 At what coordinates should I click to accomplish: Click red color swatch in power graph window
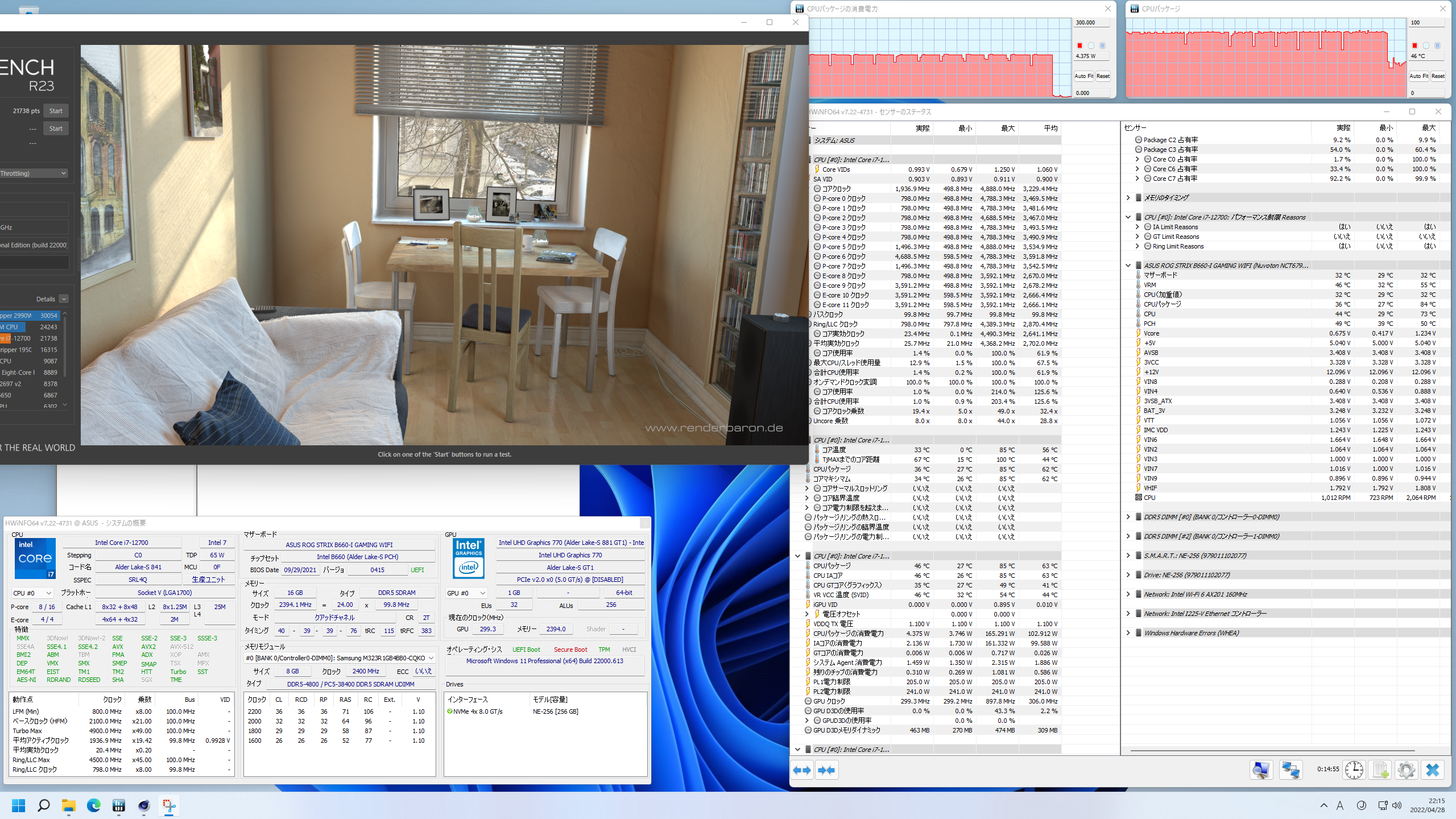tap(1079, 45)
